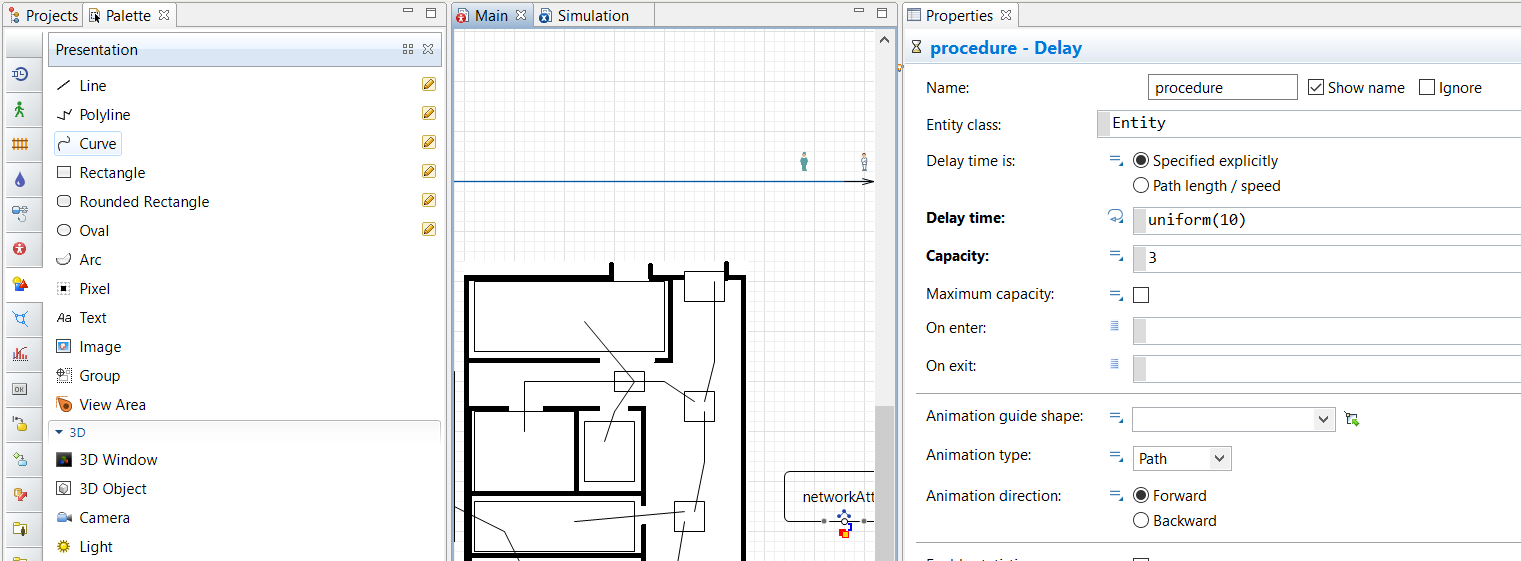Open the Analysis chart palette icon
Screen dimensions: 1521x561
point(20,354)
